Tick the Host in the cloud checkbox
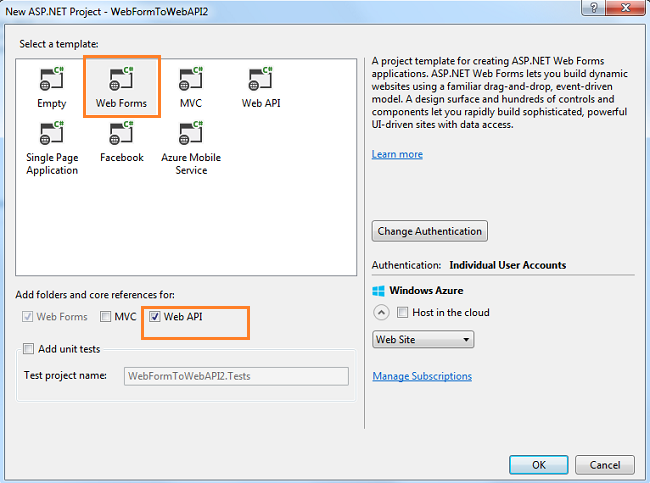 [x=402, y=313]
